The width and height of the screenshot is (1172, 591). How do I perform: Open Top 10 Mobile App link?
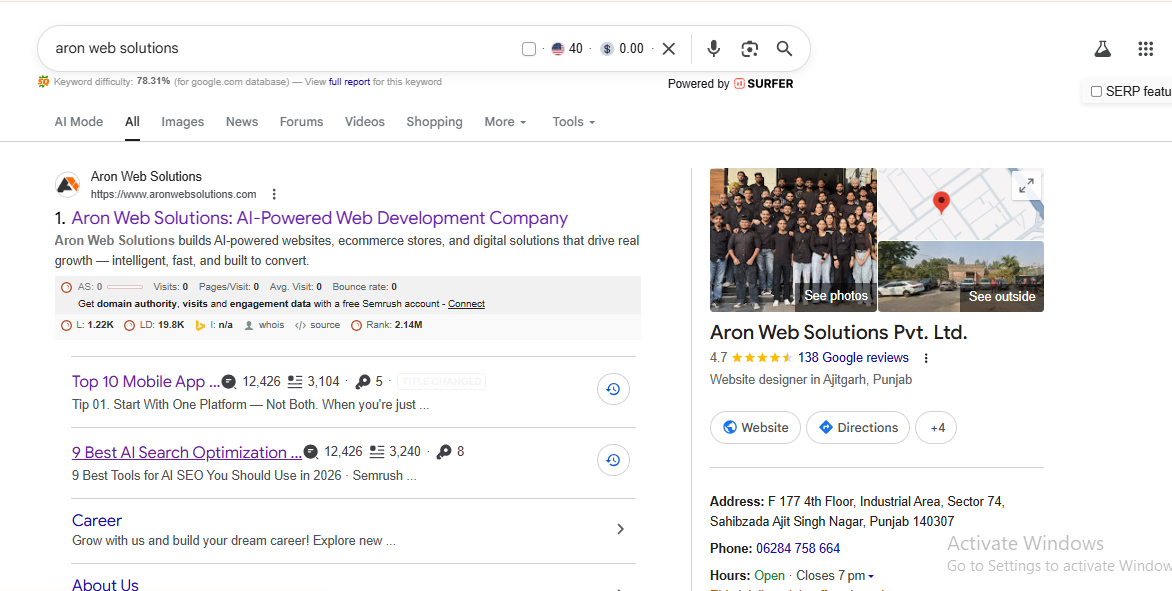click(x=146, y=382)
